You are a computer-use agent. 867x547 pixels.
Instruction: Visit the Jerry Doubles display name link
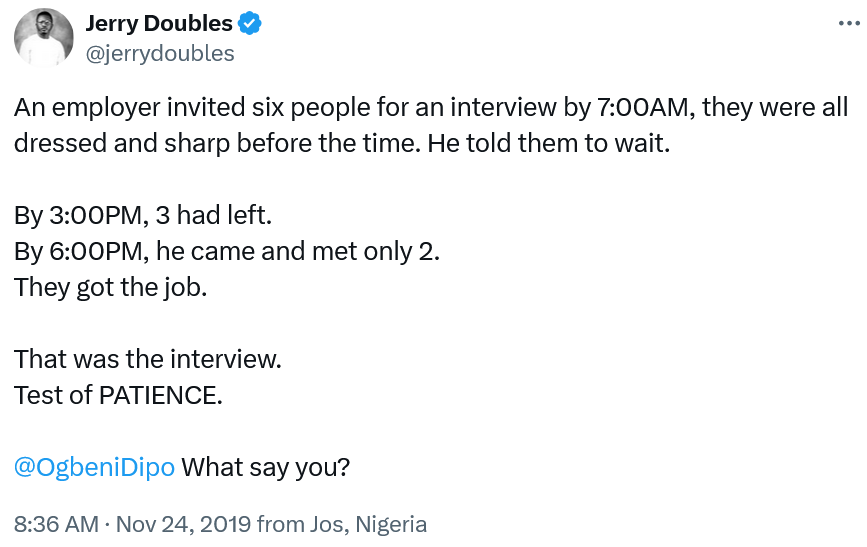point(159,23)
